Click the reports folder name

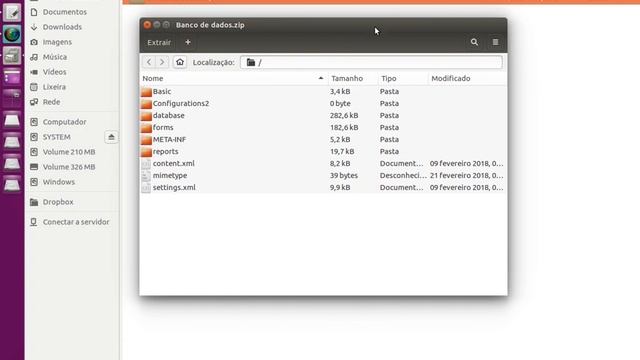tap(165, 151)
